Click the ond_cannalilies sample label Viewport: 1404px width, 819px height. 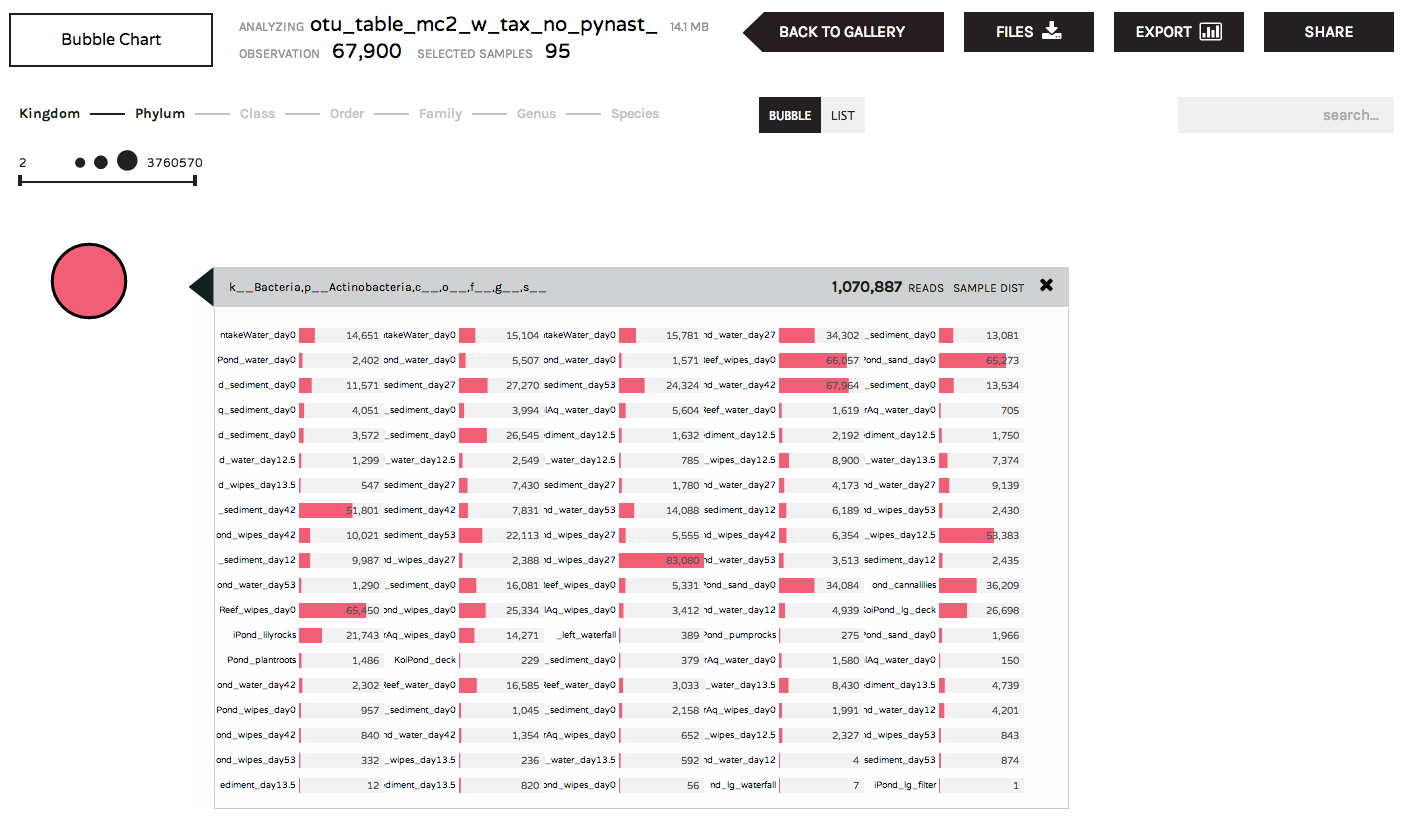tap(904, 585)
